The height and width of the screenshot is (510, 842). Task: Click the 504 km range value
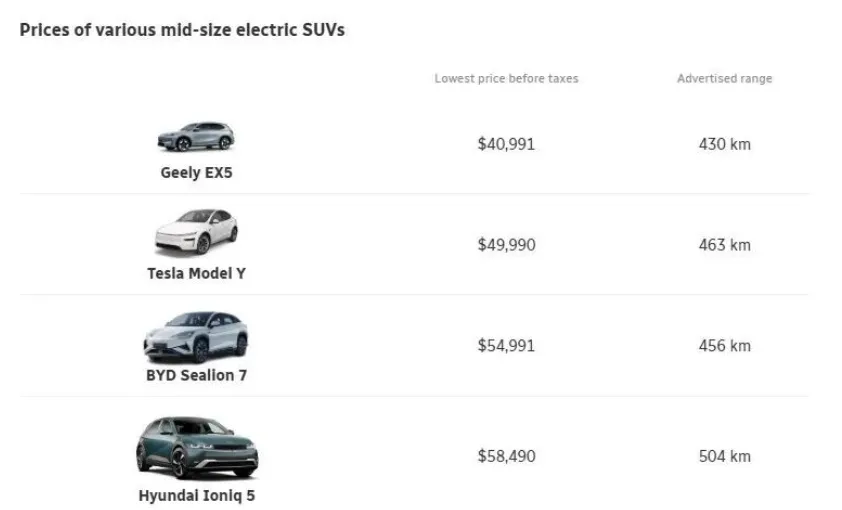[x=724, y=456]
